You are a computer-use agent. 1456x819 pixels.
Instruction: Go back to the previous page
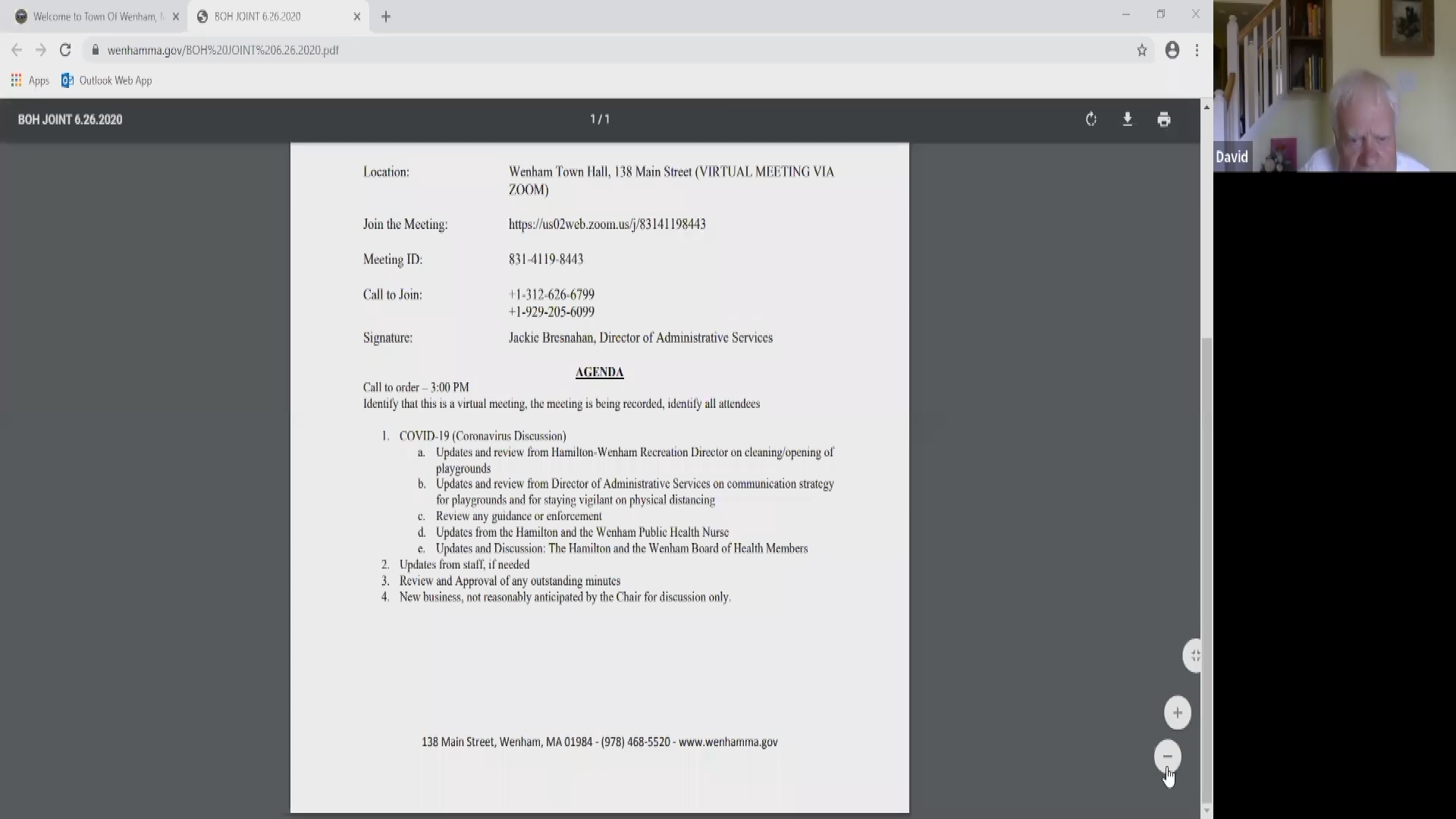click(17, 50)
